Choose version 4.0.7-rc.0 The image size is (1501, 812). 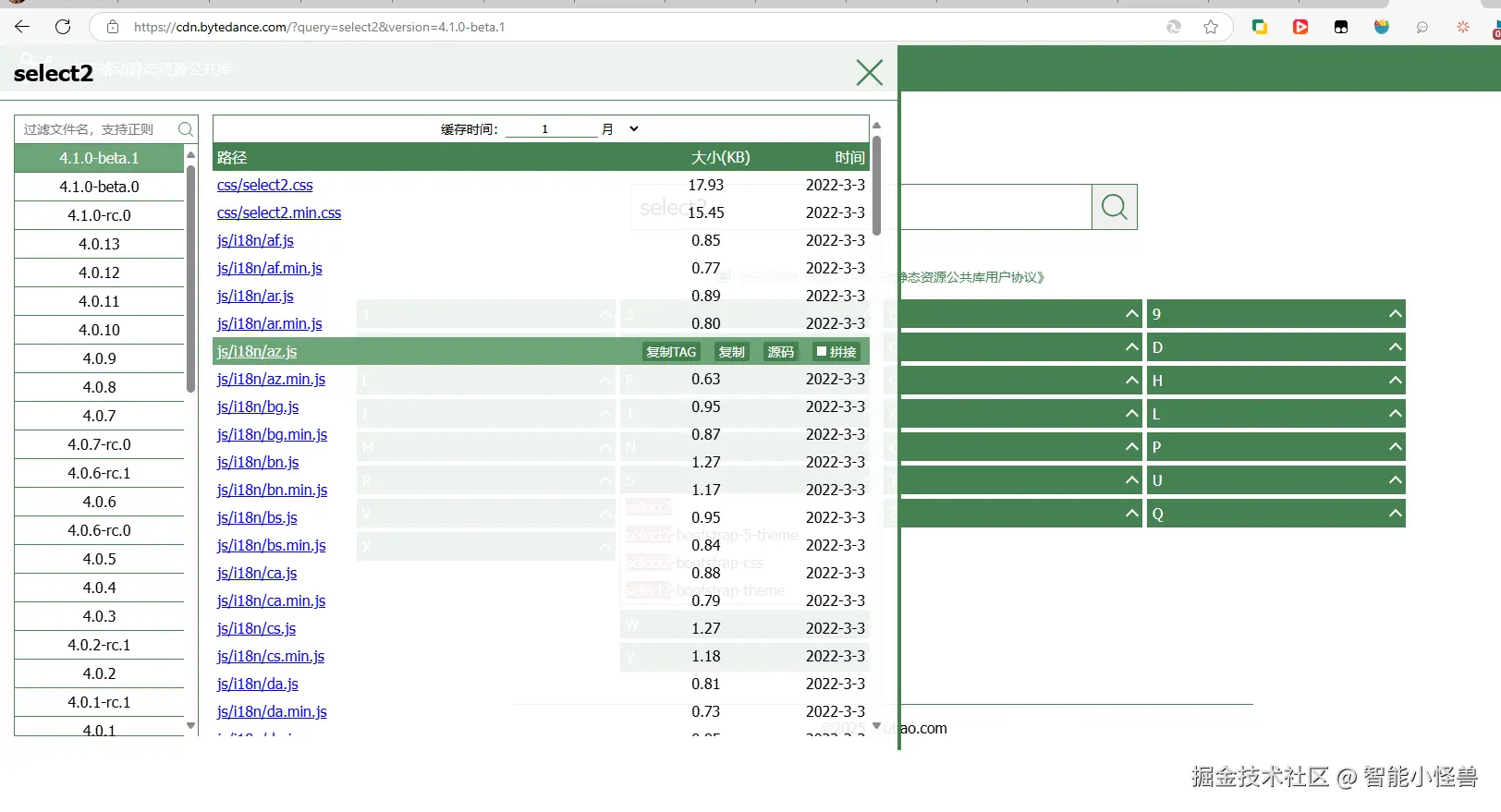pyautogui.click(x=99, y=444)
